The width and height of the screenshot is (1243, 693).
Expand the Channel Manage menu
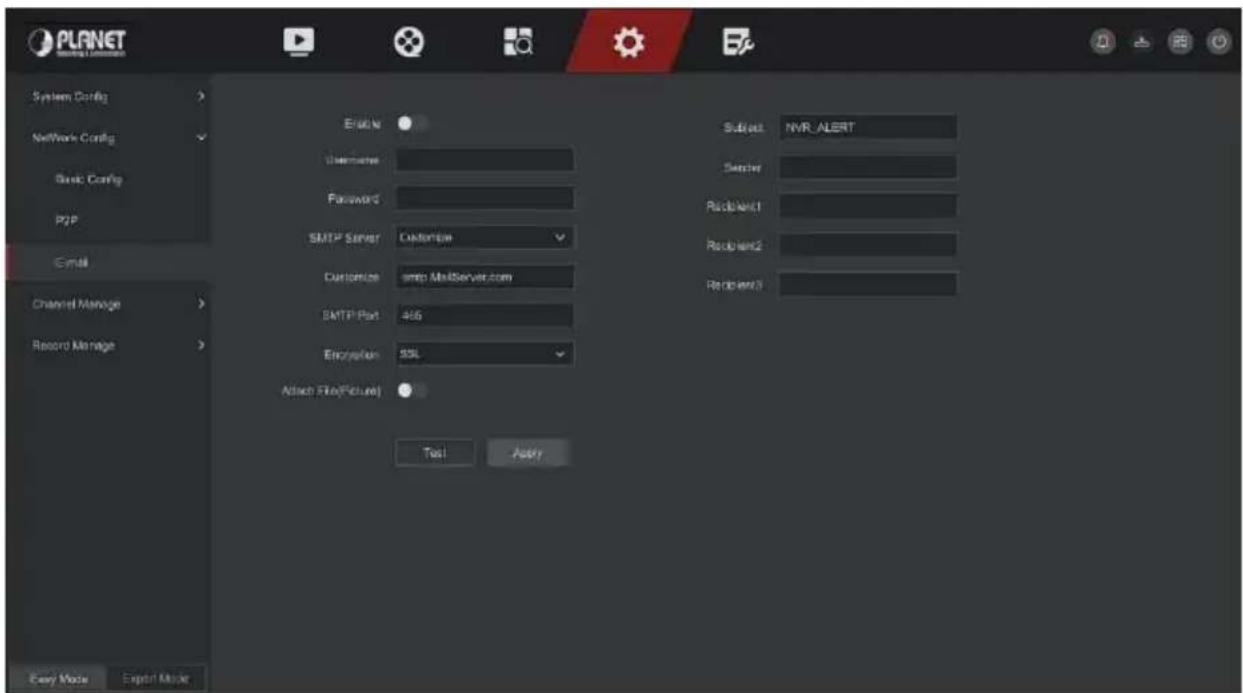(109, 303)
